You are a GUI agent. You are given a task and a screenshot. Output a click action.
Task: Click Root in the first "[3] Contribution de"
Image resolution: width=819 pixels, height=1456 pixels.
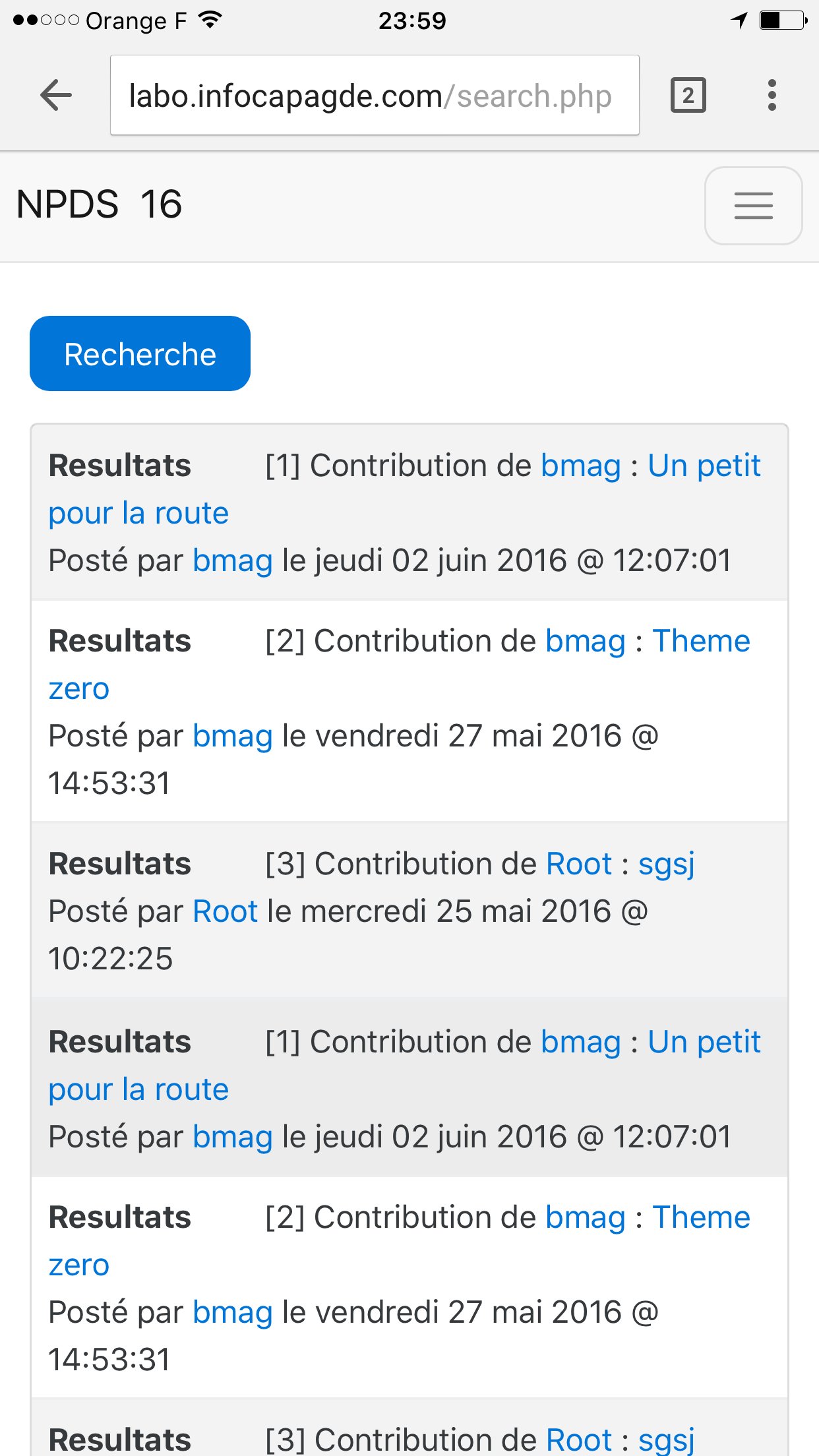[579, 864]
